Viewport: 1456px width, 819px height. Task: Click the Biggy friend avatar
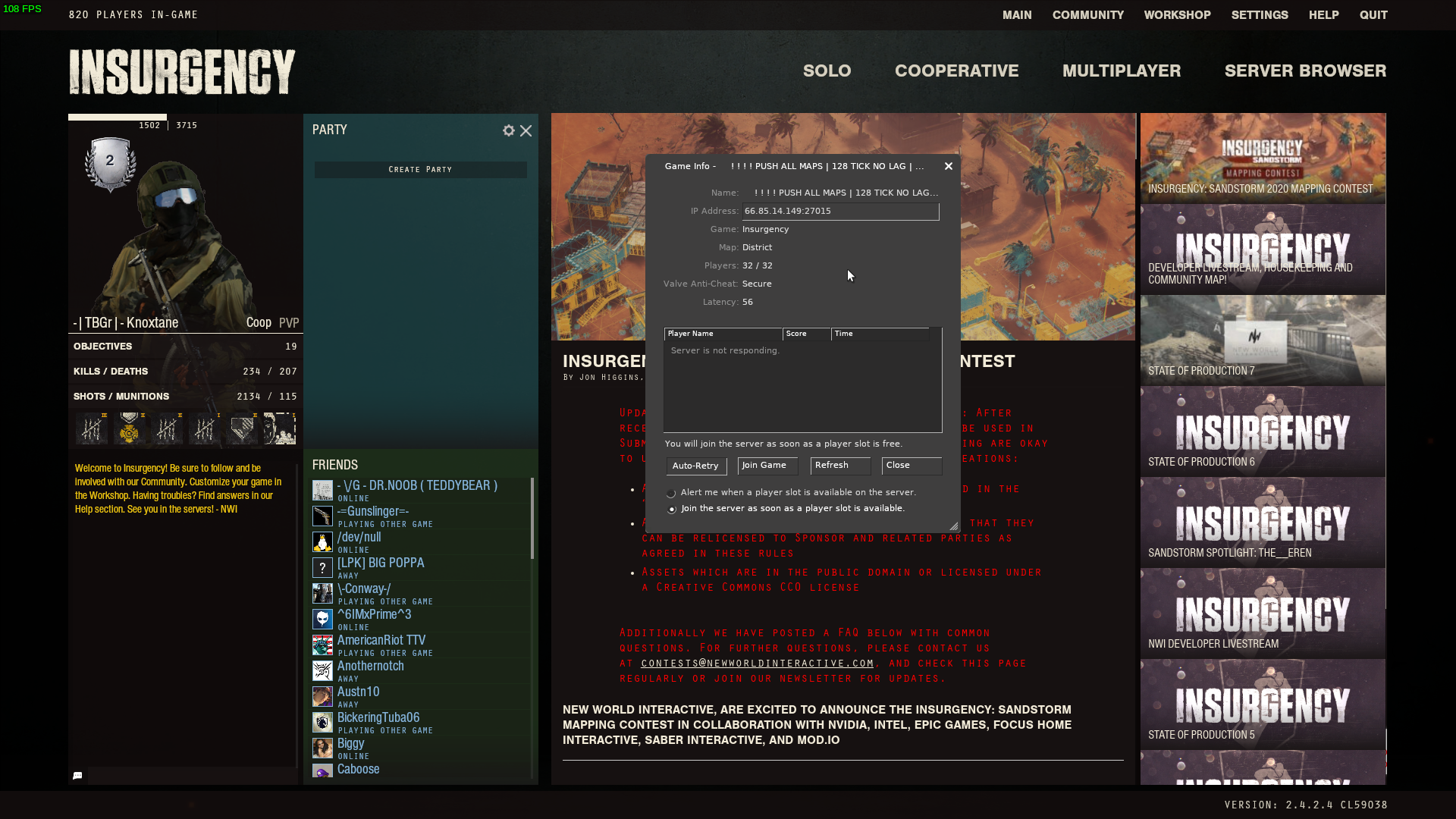[322, 748]
